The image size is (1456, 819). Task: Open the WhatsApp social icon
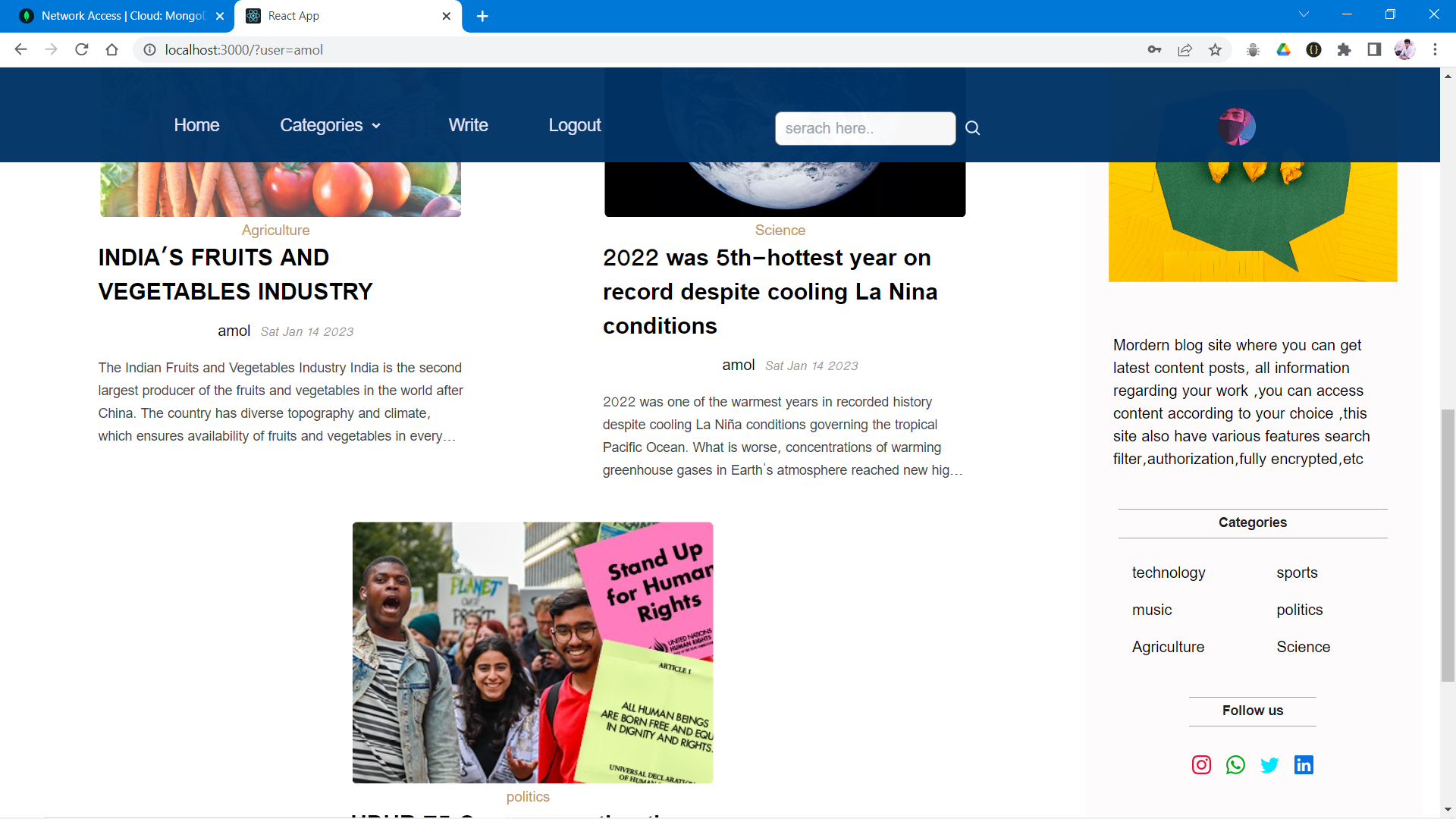tap(1235, 765)
